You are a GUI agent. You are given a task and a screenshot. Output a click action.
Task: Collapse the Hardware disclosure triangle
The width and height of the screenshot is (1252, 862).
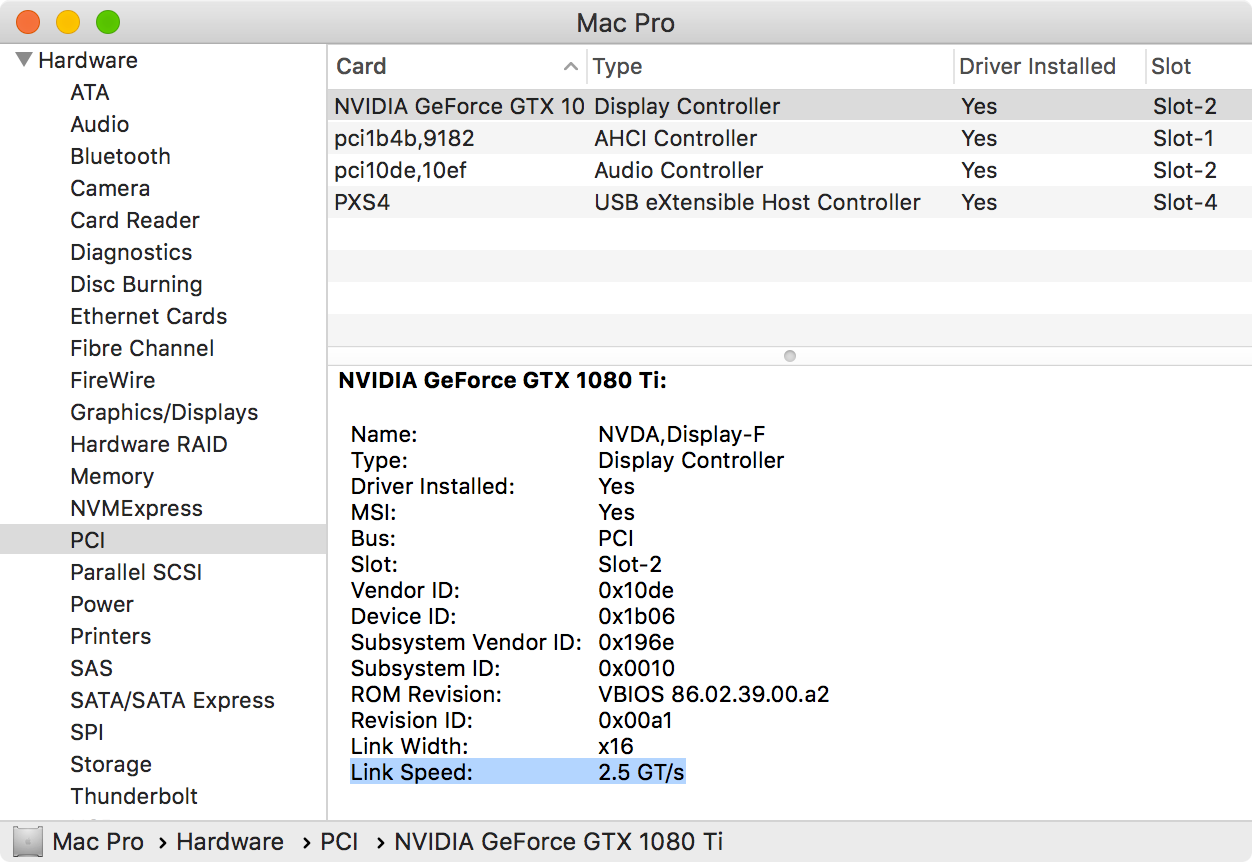point(25,60)
